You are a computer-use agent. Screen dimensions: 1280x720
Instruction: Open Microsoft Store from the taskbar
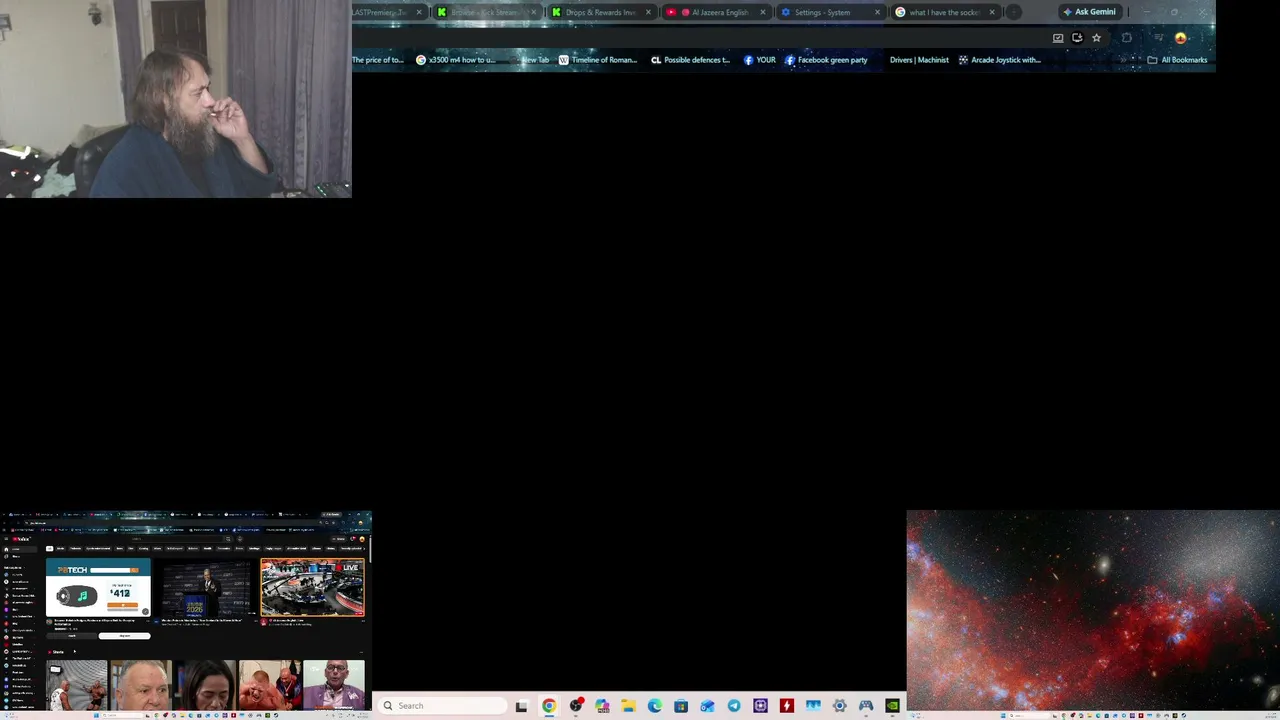(x=681, y=706)
